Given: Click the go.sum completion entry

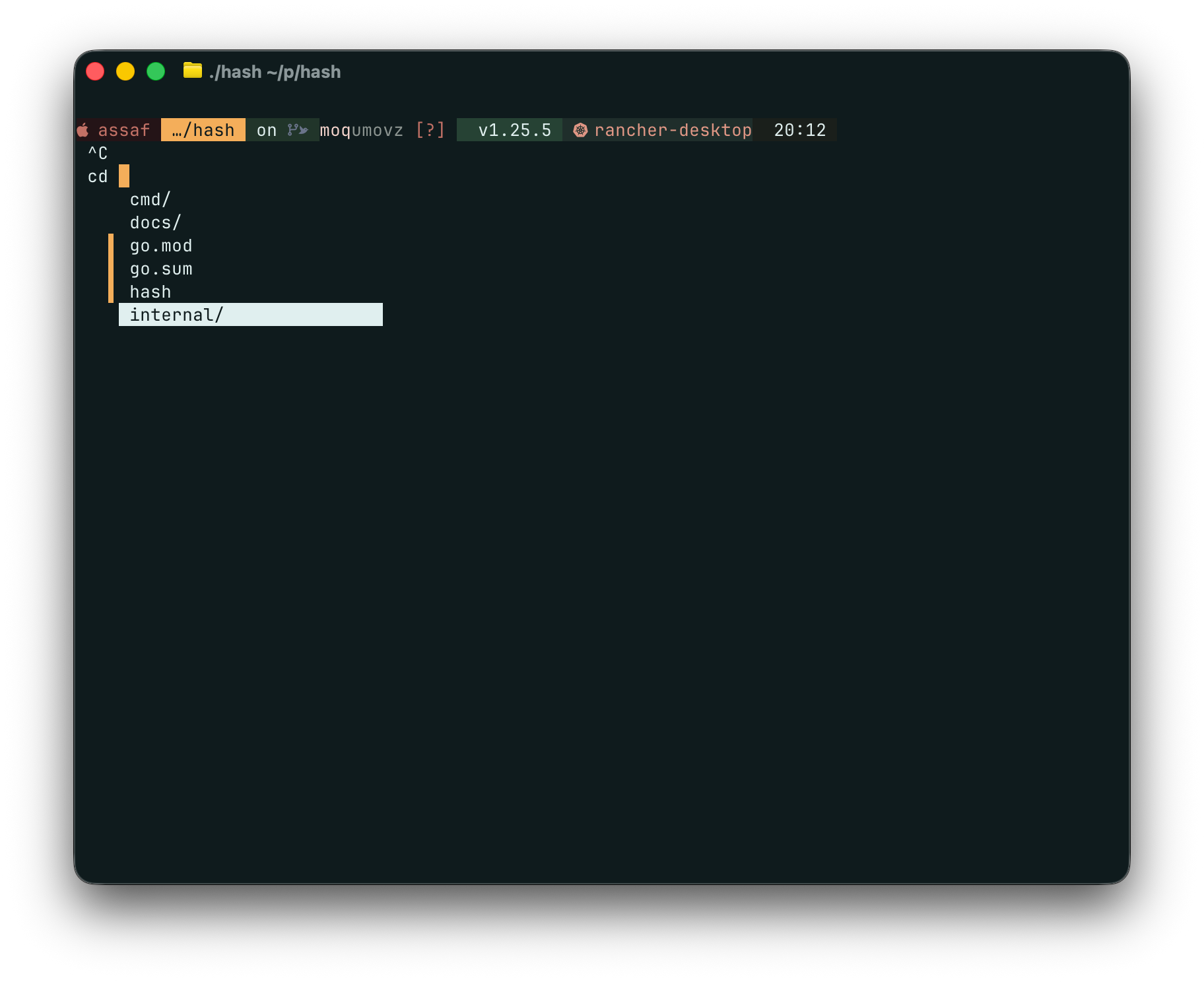Looking at the screenshot, I should point(160,269).
